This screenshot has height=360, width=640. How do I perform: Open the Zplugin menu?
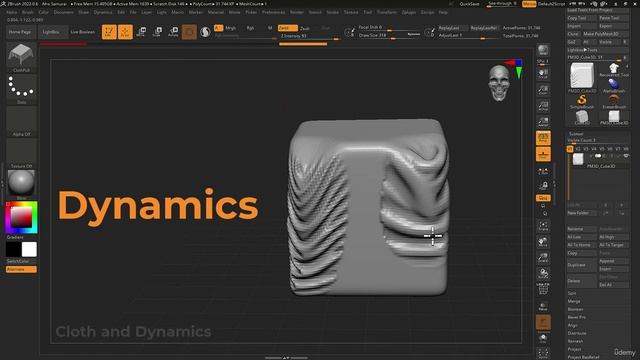click(x=409, y=12)
